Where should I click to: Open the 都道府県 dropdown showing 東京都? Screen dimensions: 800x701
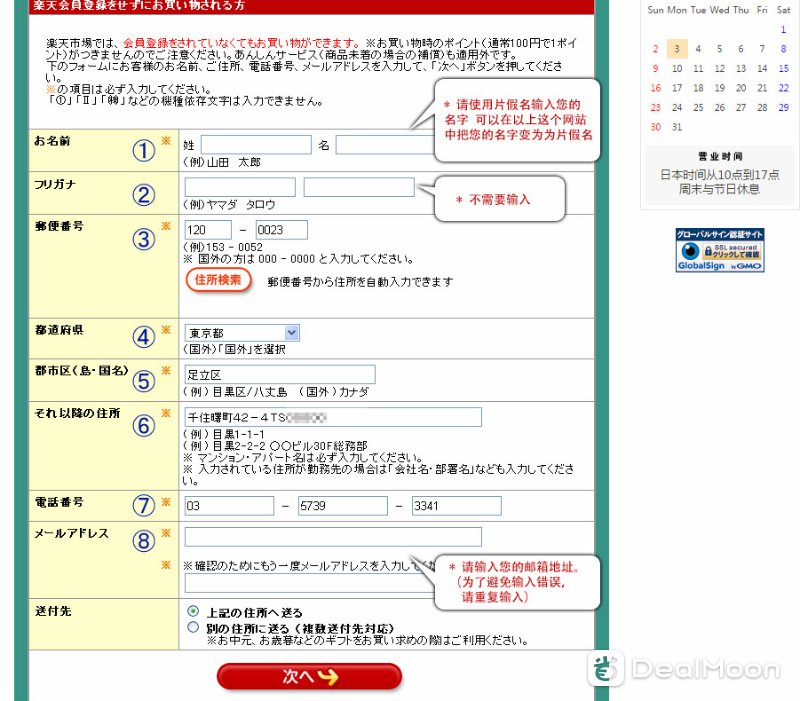[x=242, y=333]
